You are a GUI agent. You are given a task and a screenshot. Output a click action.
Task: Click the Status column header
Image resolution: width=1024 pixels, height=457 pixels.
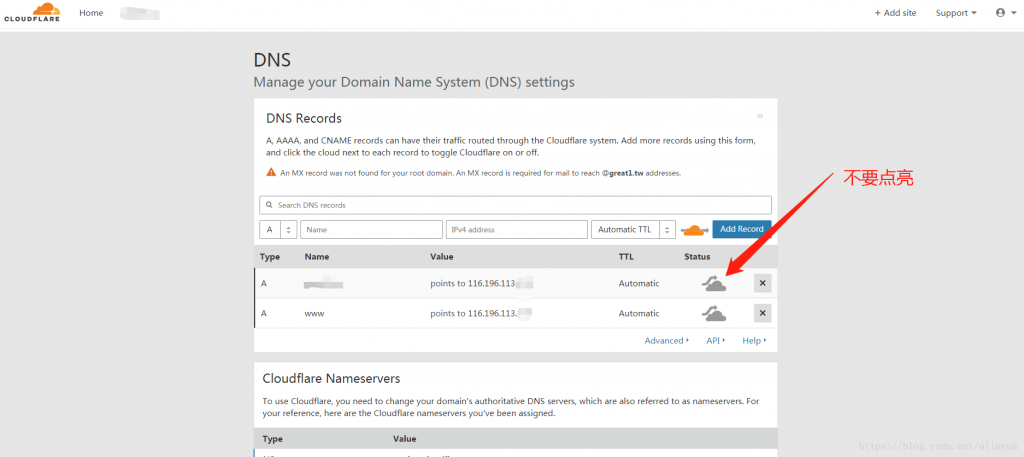click(697, 257)
